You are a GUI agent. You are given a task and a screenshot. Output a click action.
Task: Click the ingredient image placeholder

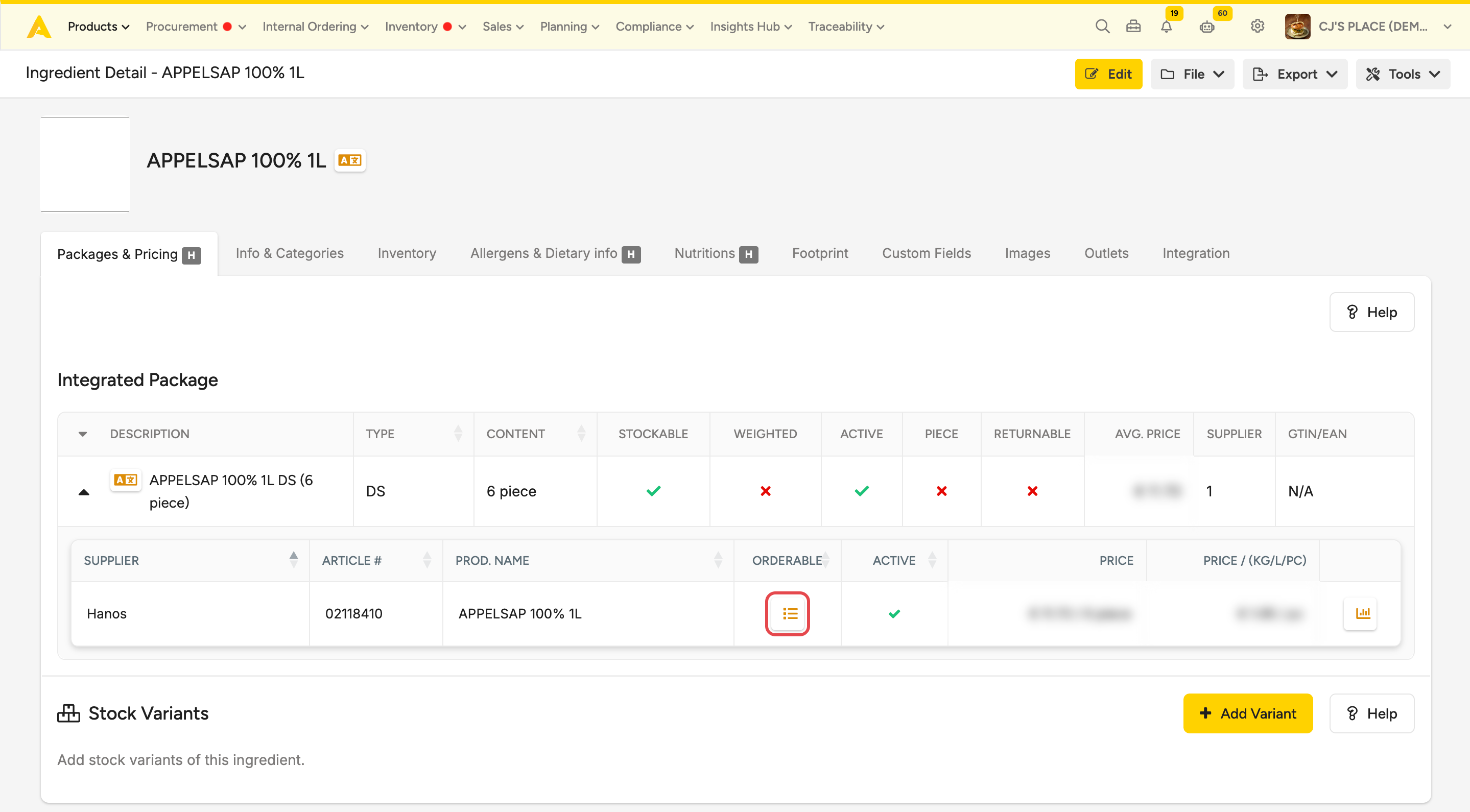[x=85, y=165]
